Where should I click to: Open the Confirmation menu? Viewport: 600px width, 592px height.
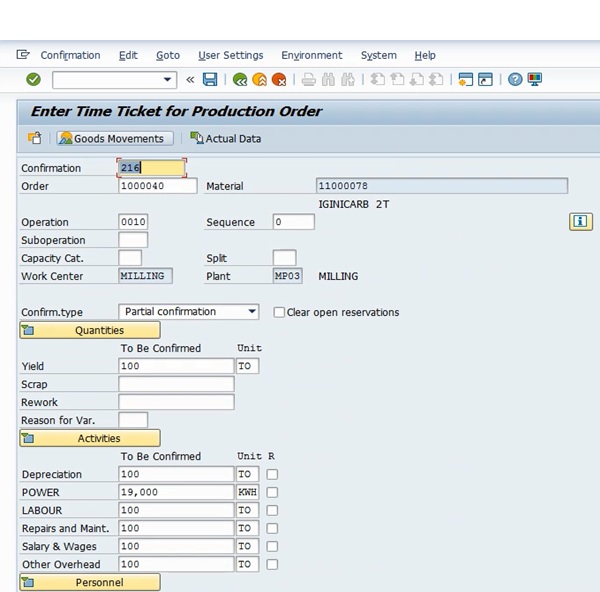coord(70,55)
